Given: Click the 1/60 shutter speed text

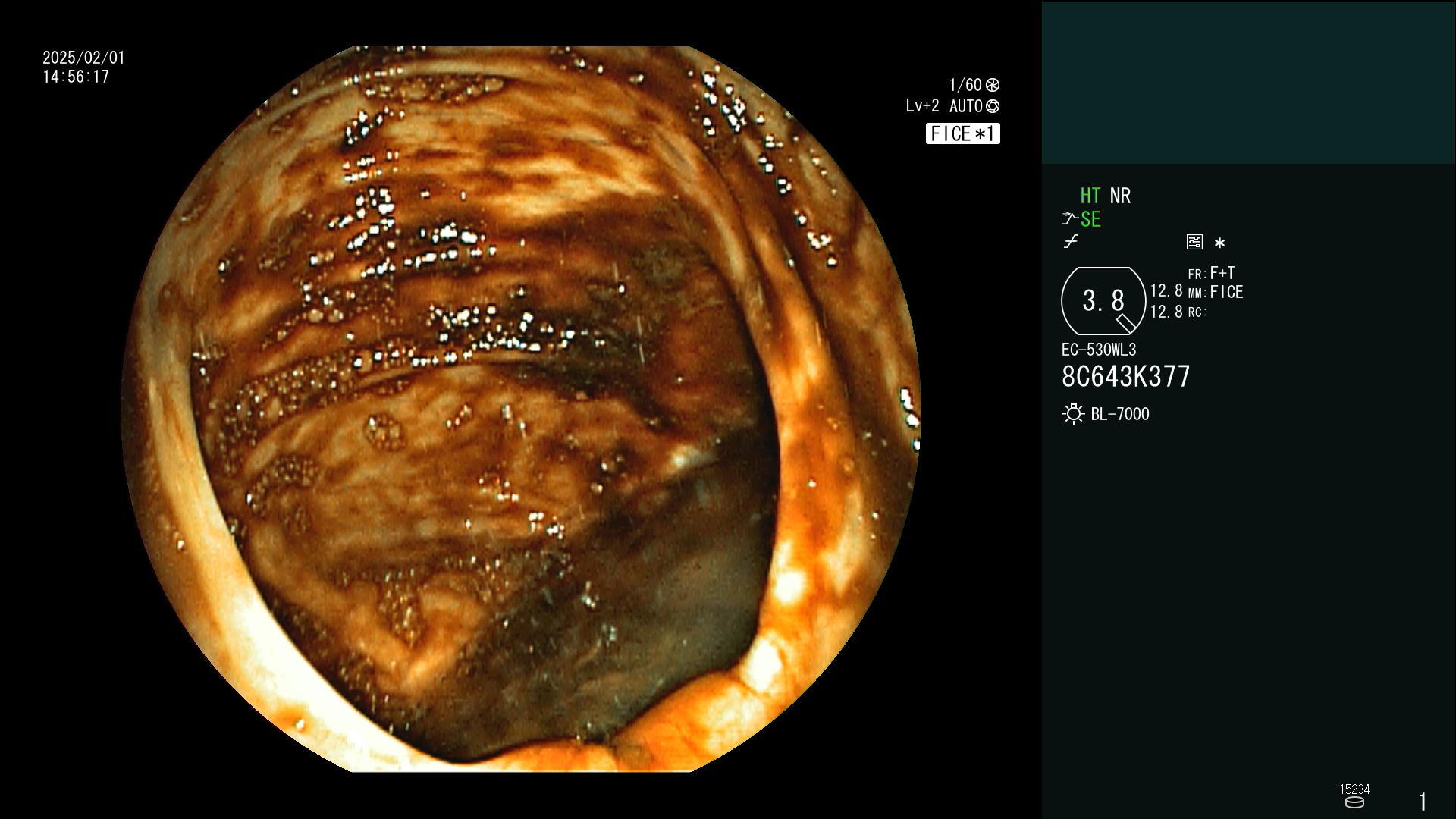Looking at the screenshot, I should (x=965, y=85).
